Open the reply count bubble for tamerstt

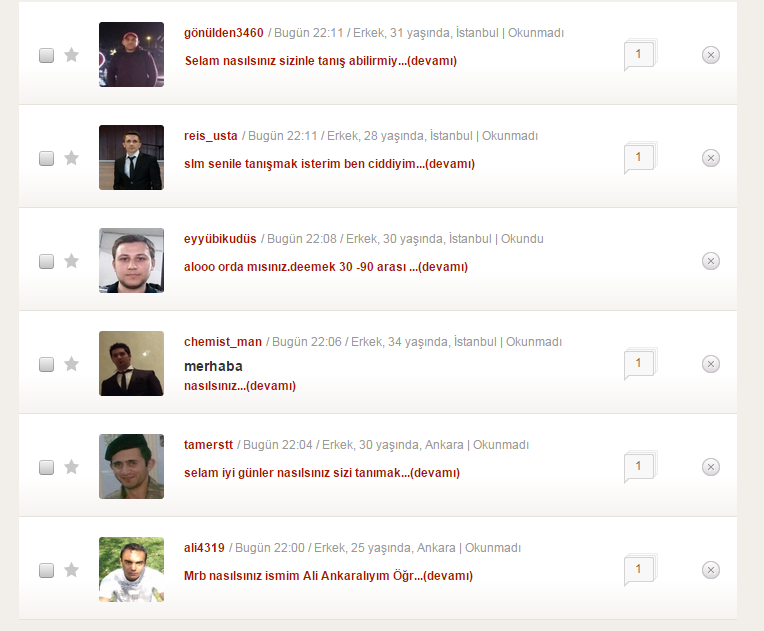tap(640, 467)
